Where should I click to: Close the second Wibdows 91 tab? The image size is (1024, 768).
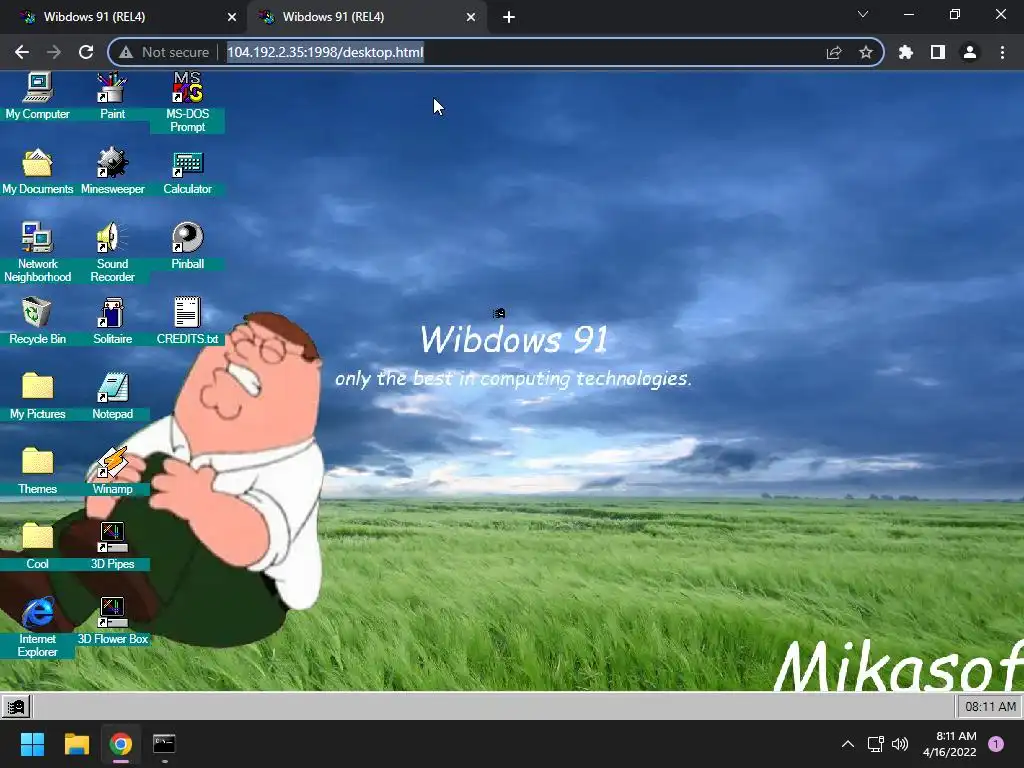coord(471,17)
